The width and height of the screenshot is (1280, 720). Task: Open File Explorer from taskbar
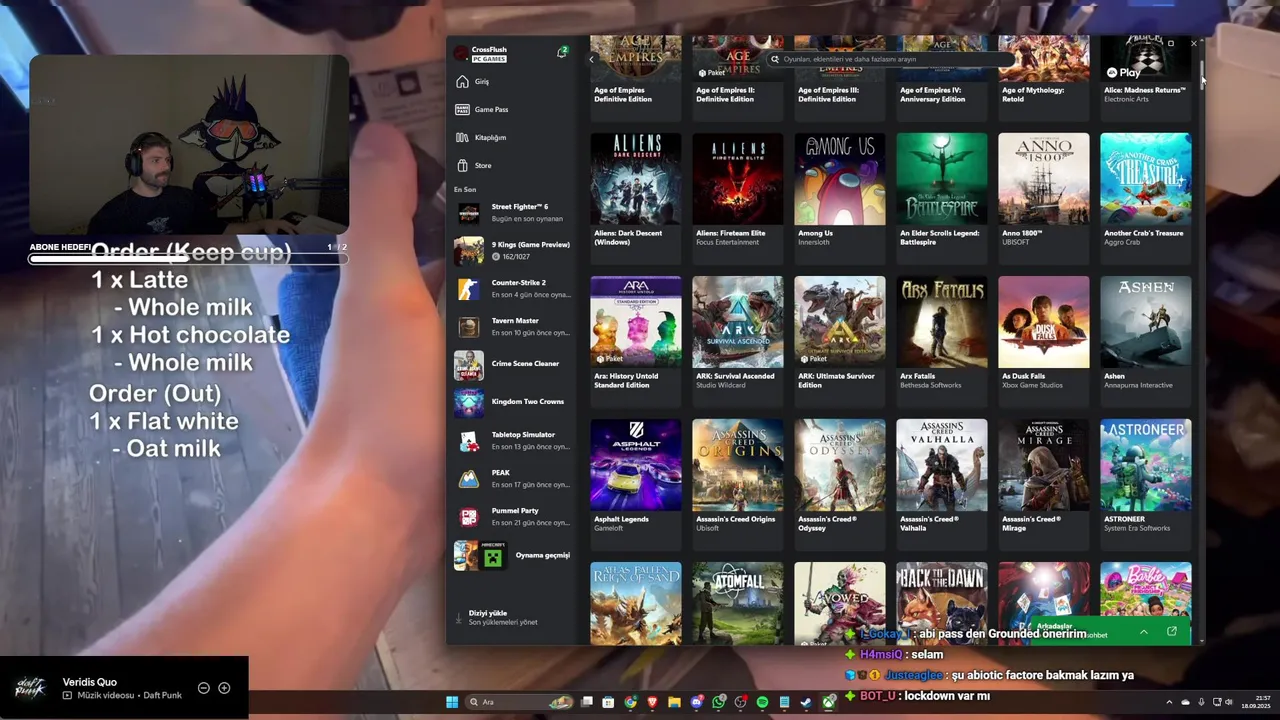[674, 702]
